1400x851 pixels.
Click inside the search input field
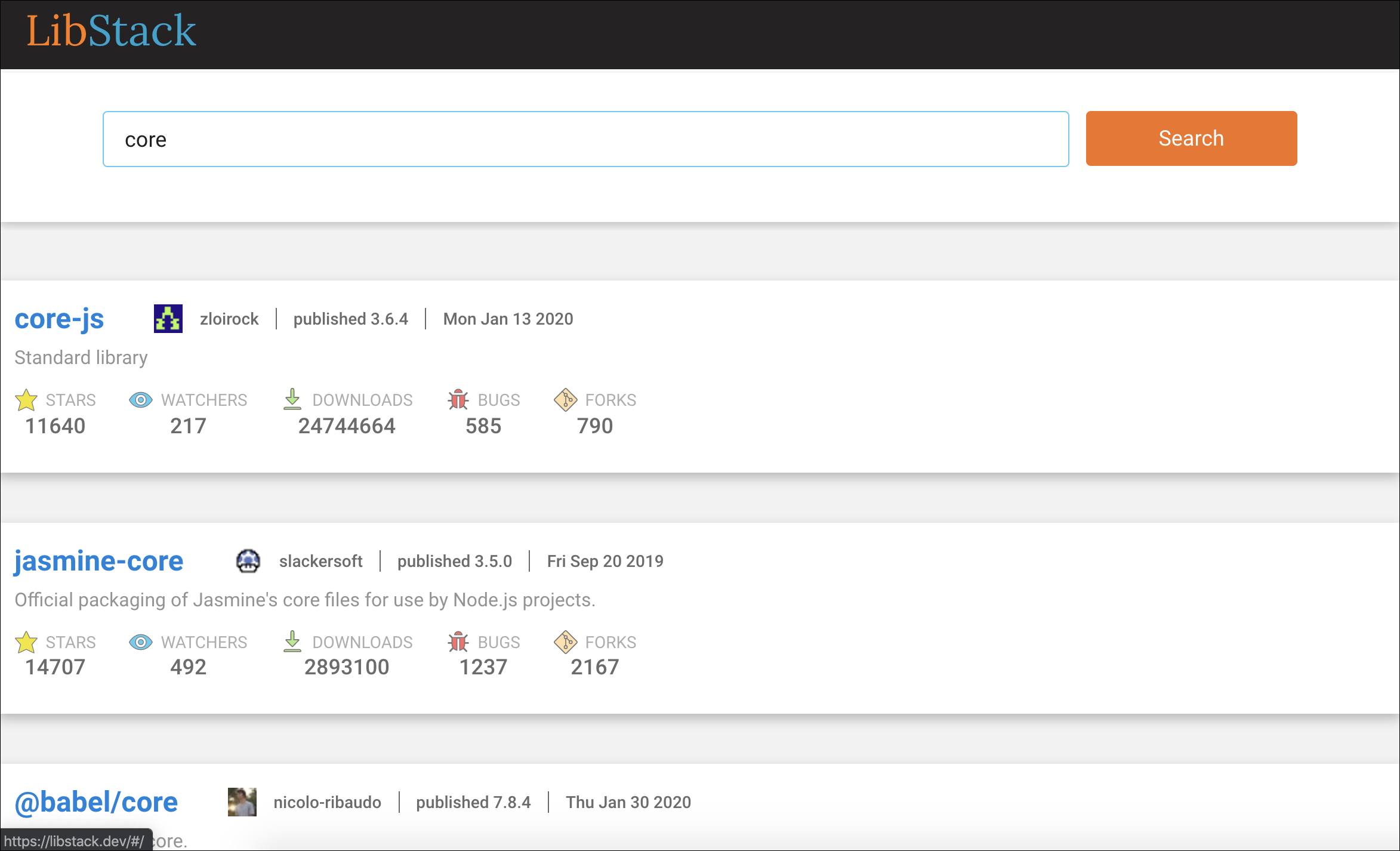pyautogui.click(x=585, y=138)
